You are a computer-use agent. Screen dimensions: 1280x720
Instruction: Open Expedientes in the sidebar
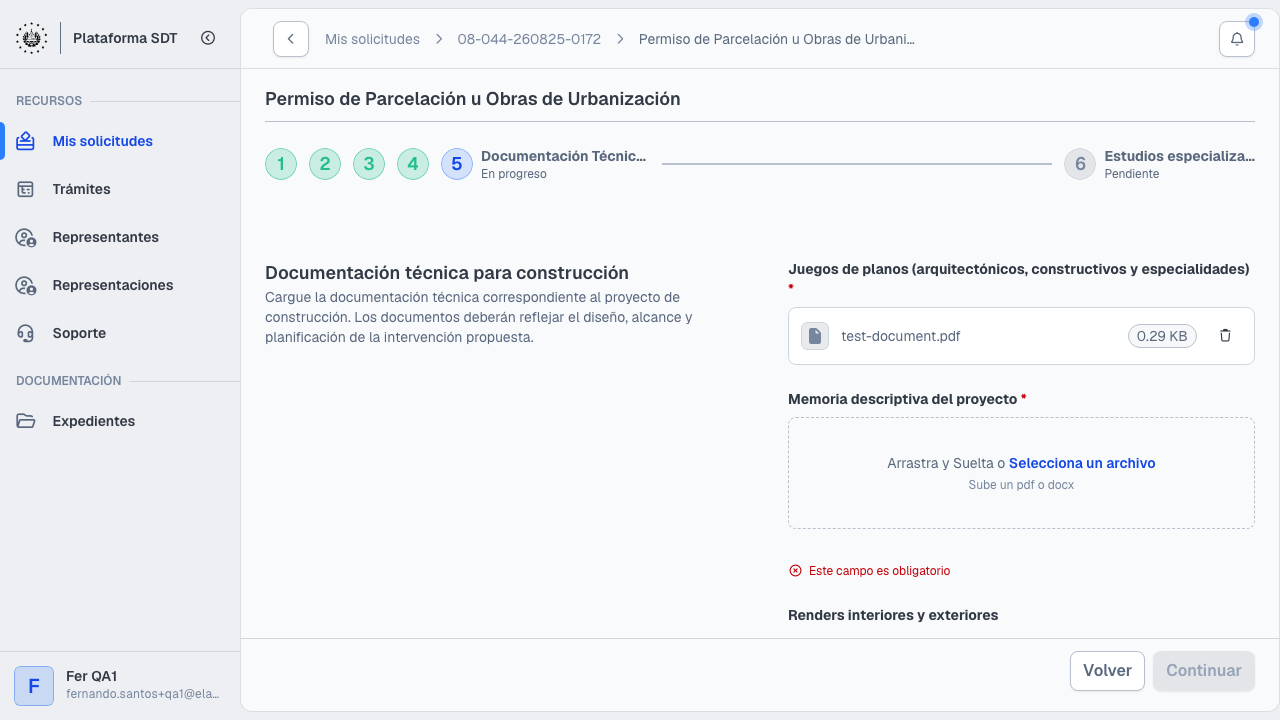(x=120, y=421)
